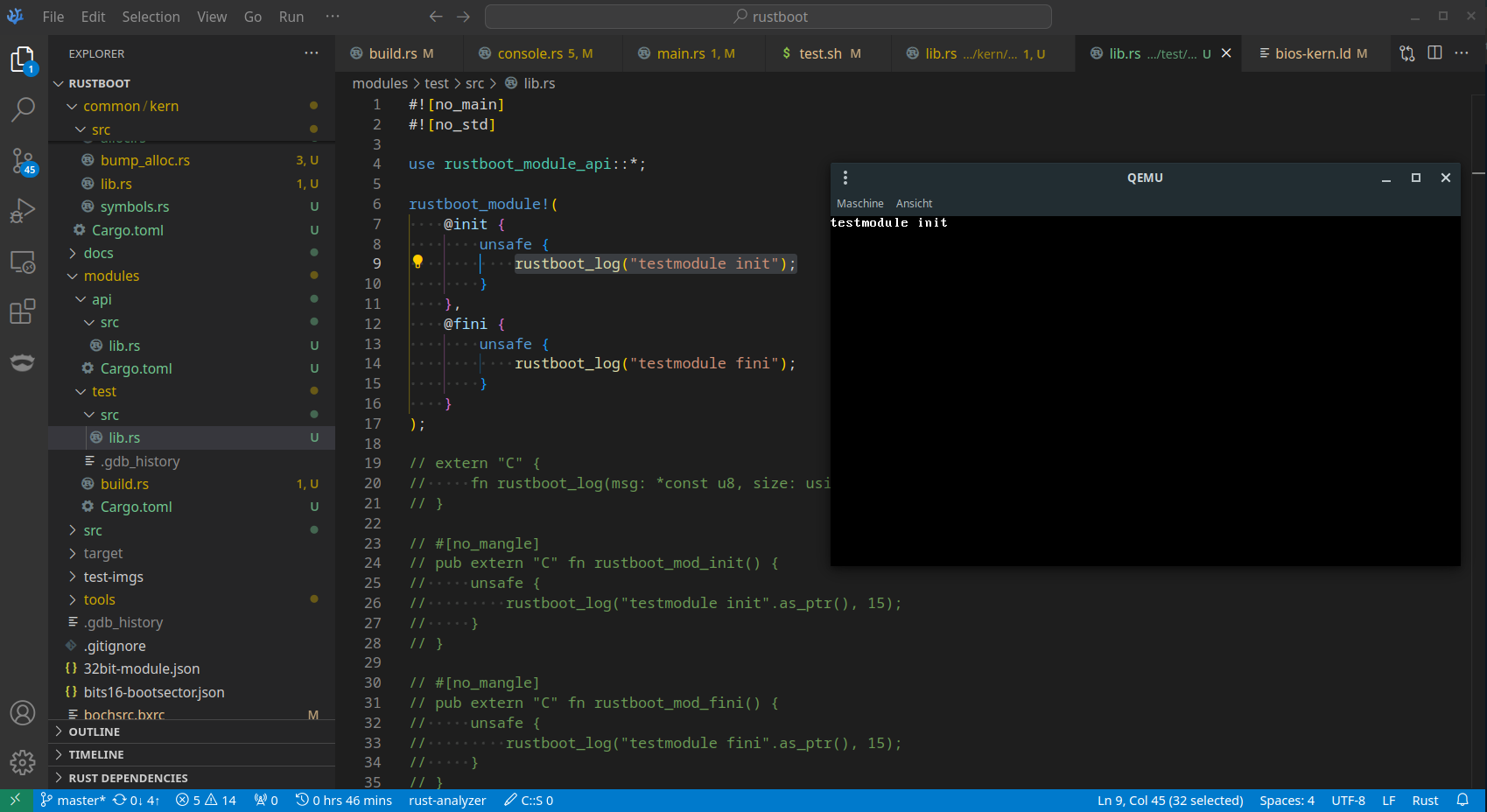
Task: Switch to the build.rs tab
Action: click(400, 53)
